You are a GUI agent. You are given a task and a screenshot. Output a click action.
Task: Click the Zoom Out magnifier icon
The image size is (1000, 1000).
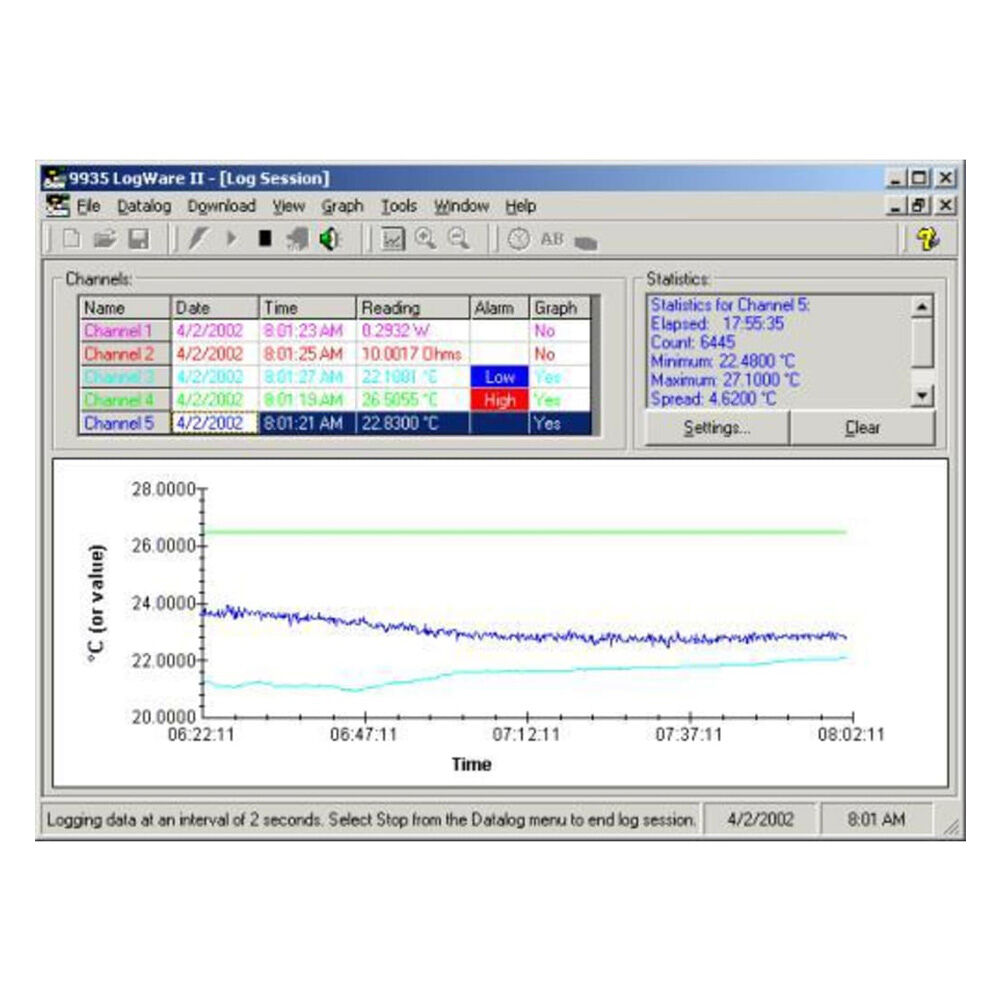pos(458,240)
